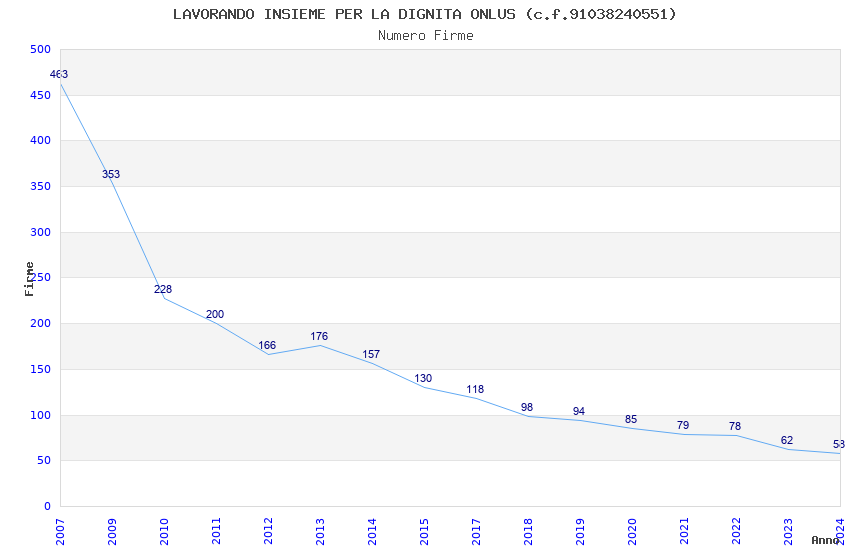Click the x-axis year 2013
The height and width of the screenshot is (550, 850).
pyautogui.click(x=320, y=532)
